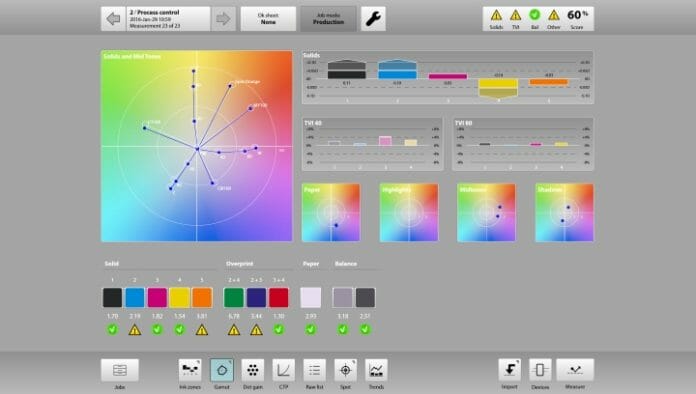Click the Import icon
The image size is (696, 394).
click(x=509, y=370)
